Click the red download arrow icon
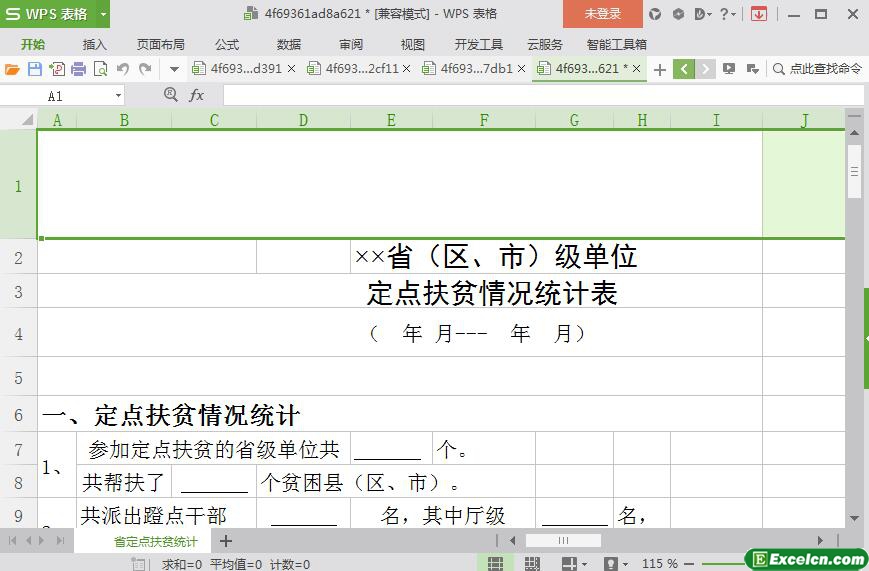This screenshot has width=869, height=571. click(759, 14)
